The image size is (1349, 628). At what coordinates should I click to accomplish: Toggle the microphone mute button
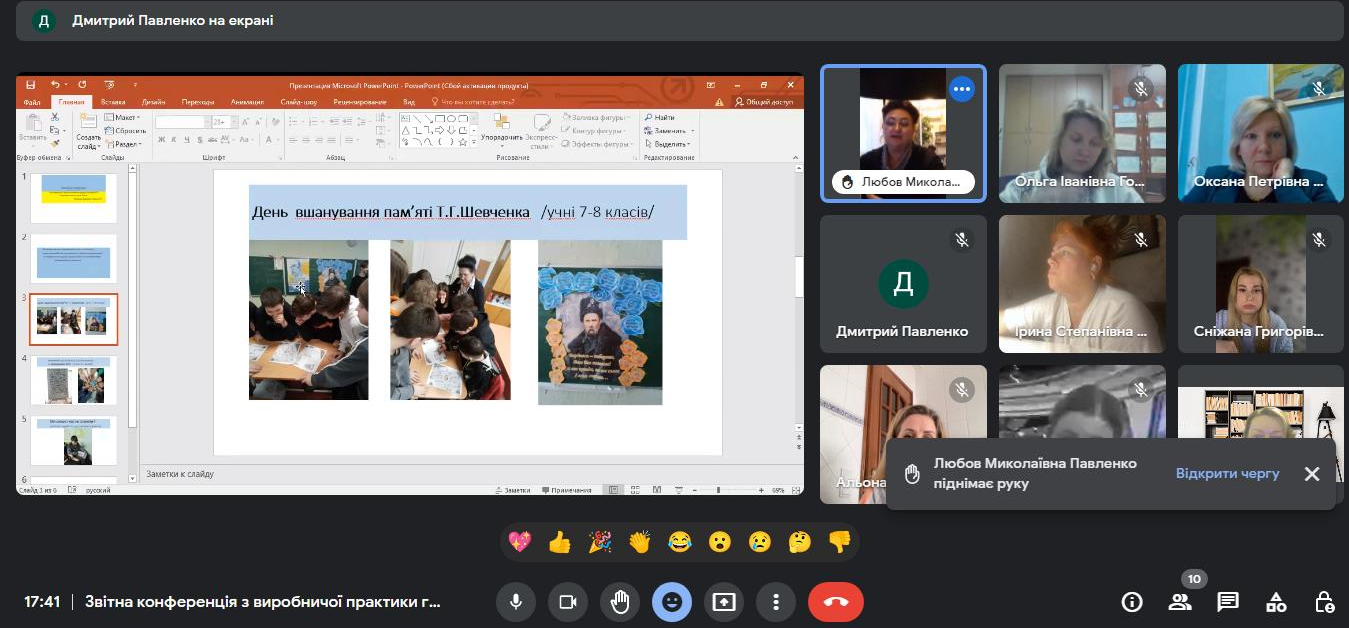(x=516, y=602)
